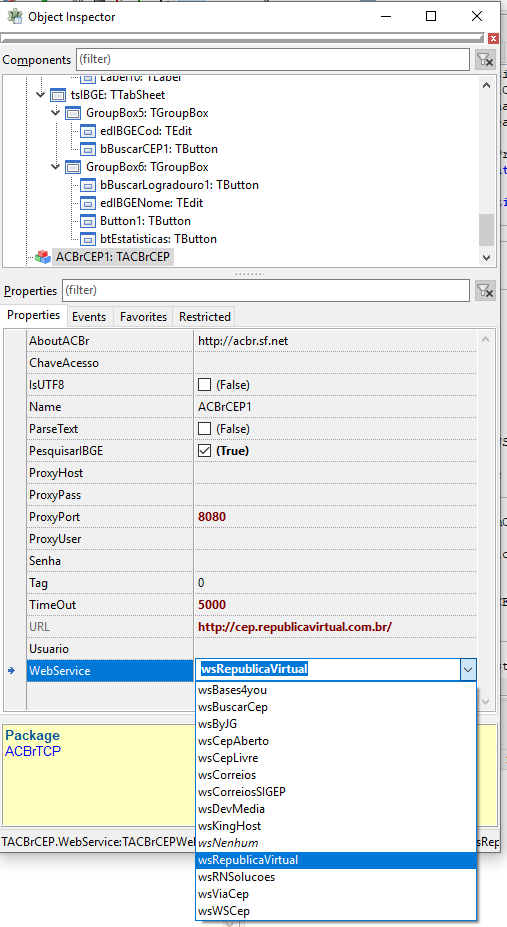Toggle the IsUTF8 checkbox

click(x=204, y=385)
